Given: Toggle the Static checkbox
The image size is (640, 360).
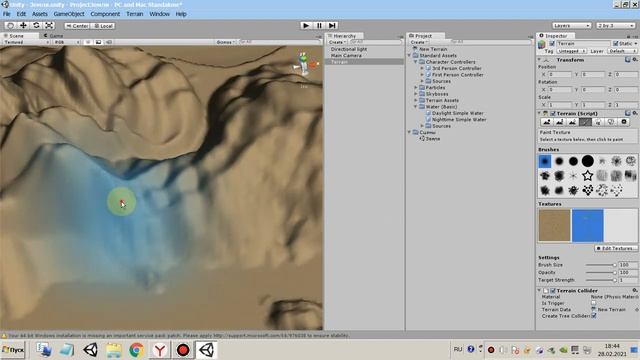Looking at the screenshot, I should [616, 43].
